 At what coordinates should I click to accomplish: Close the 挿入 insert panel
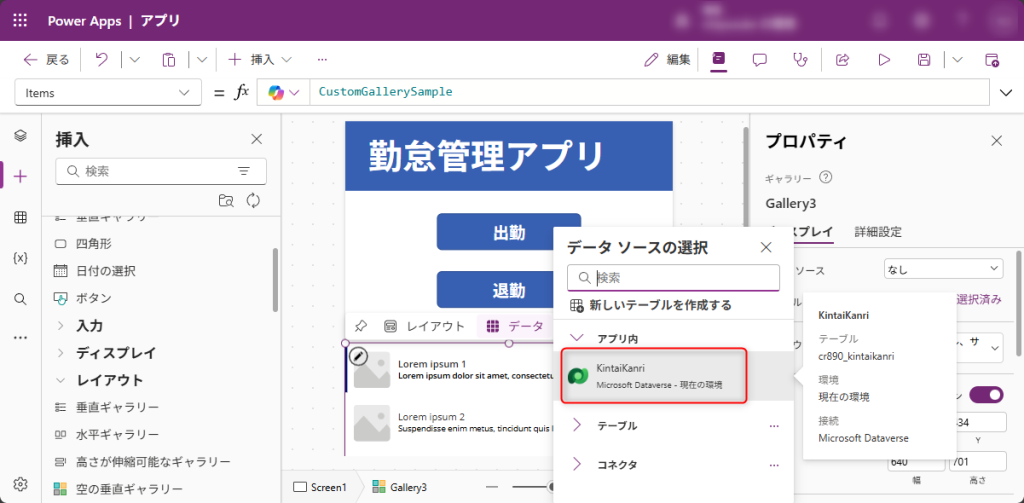257,138
